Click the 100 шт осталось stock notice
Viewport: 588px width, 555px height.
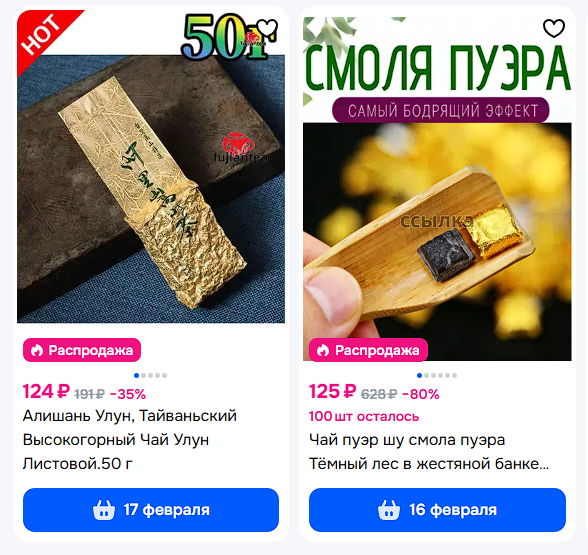[x=364, y=417]
